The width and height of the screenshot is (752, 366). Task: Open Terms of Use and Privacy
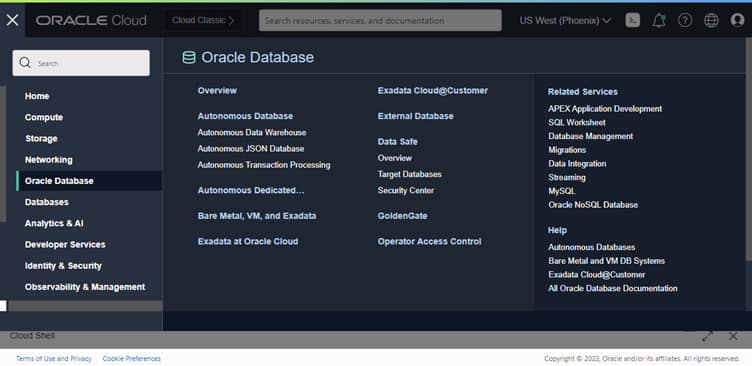[54, 359]
